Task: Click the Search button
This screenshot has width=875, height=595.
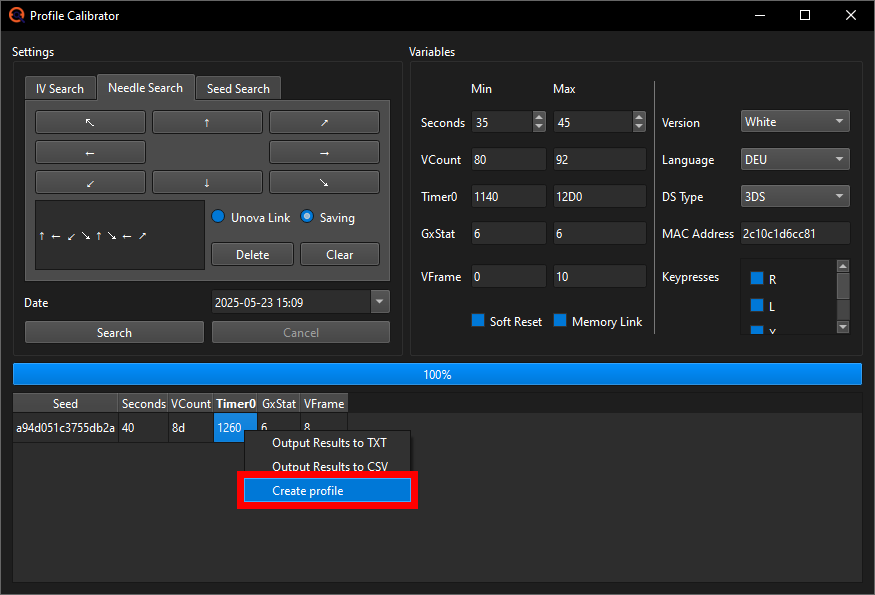Action: pos(113,331)
